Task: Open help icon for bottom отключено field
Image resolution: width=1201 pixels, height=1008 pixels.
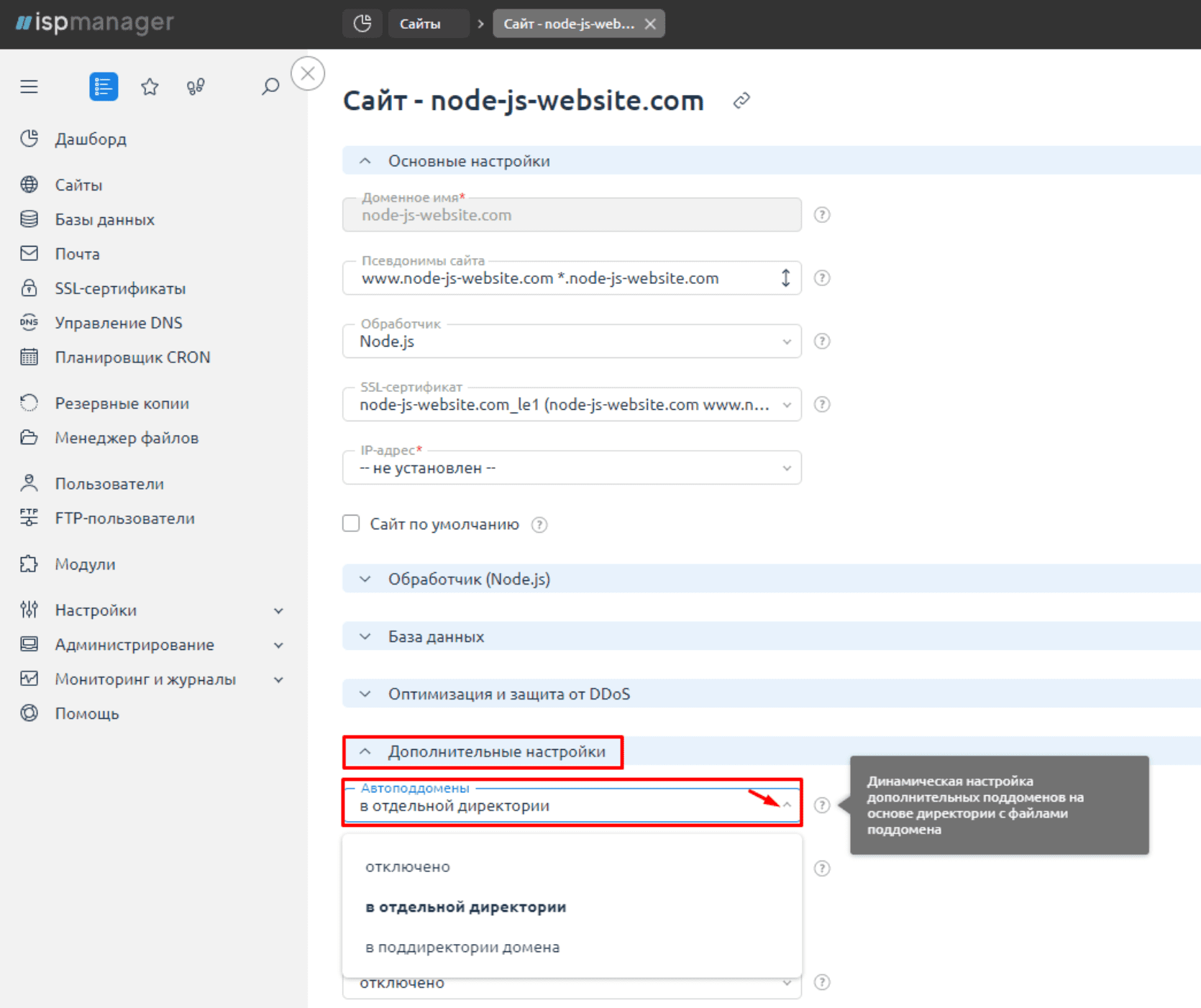Action: 822,983
